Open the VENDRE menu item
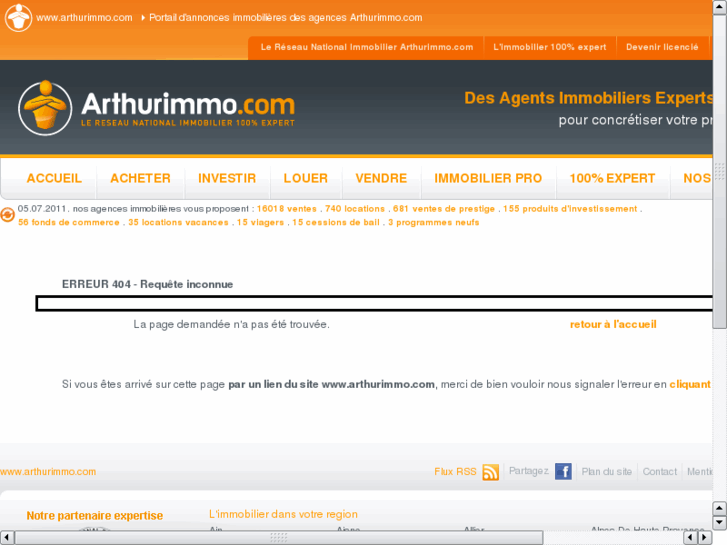The image size is (727, 545). pyautogui.click(x=382, y=179)
